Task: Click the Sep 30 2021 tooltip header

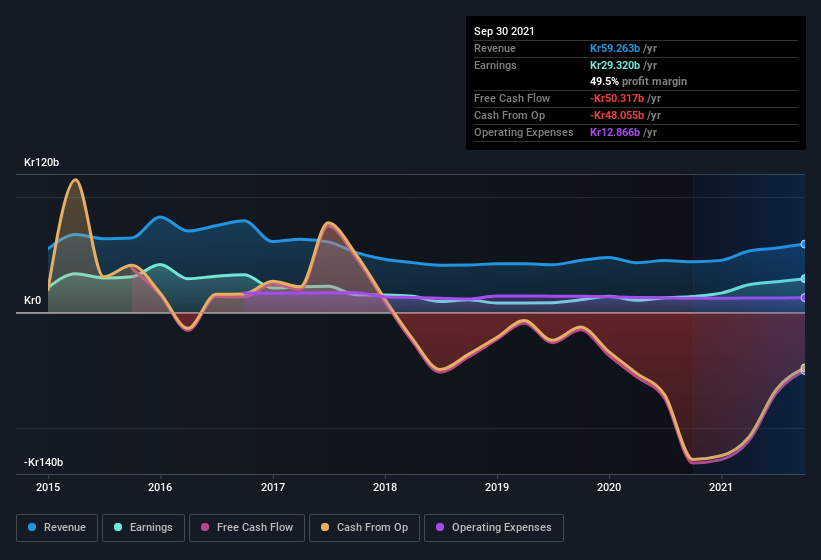Action: (x=504, y=31)
